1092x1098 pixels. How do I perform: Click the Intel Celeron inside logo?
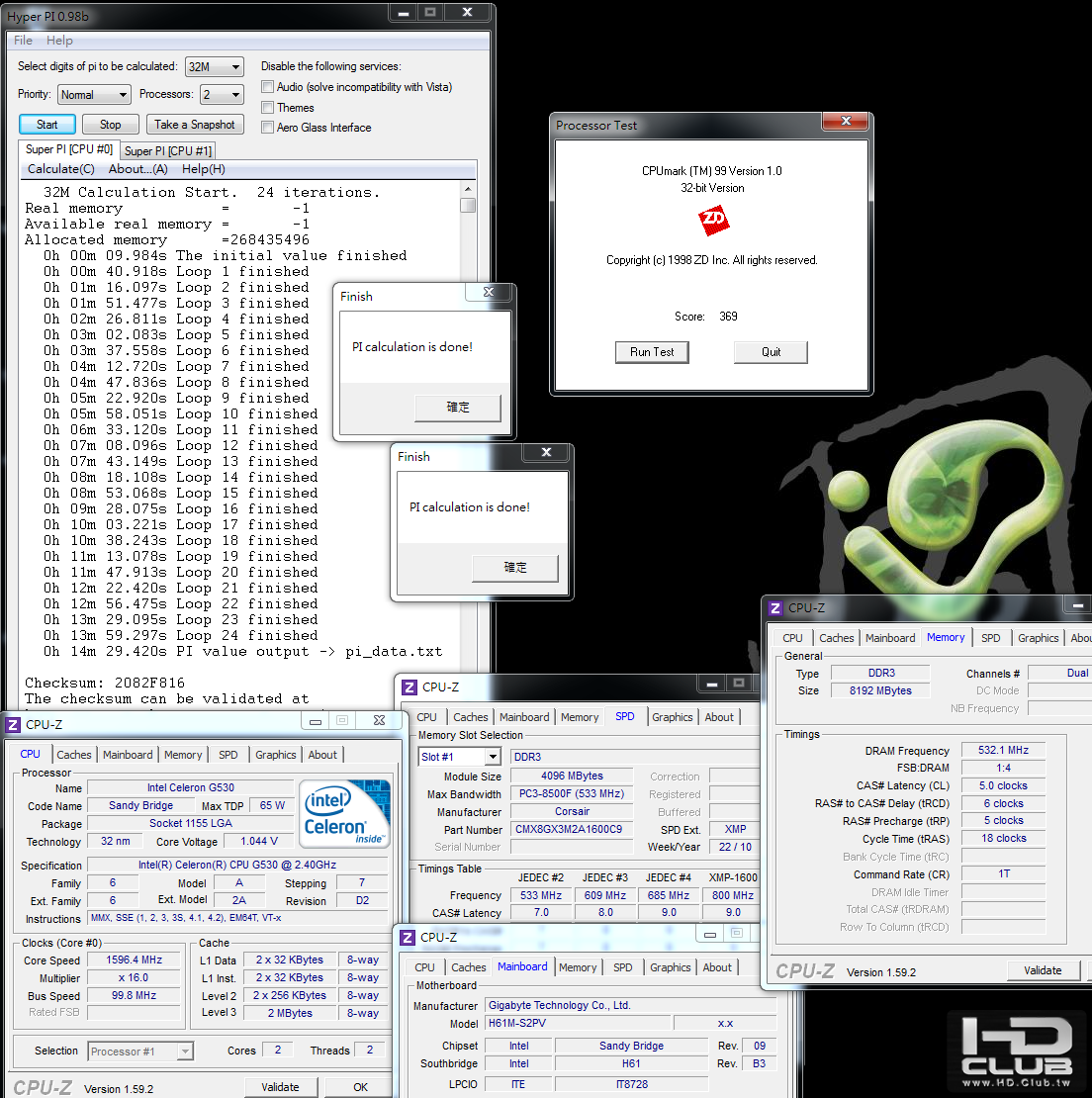pos(344,814)
